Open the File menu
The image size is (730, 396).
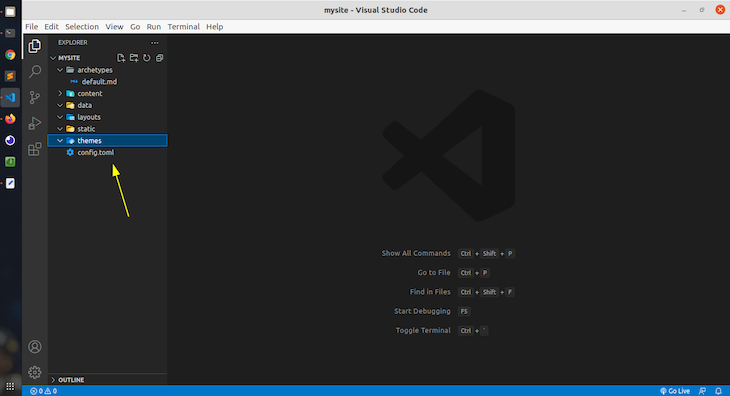coord(32,27)
